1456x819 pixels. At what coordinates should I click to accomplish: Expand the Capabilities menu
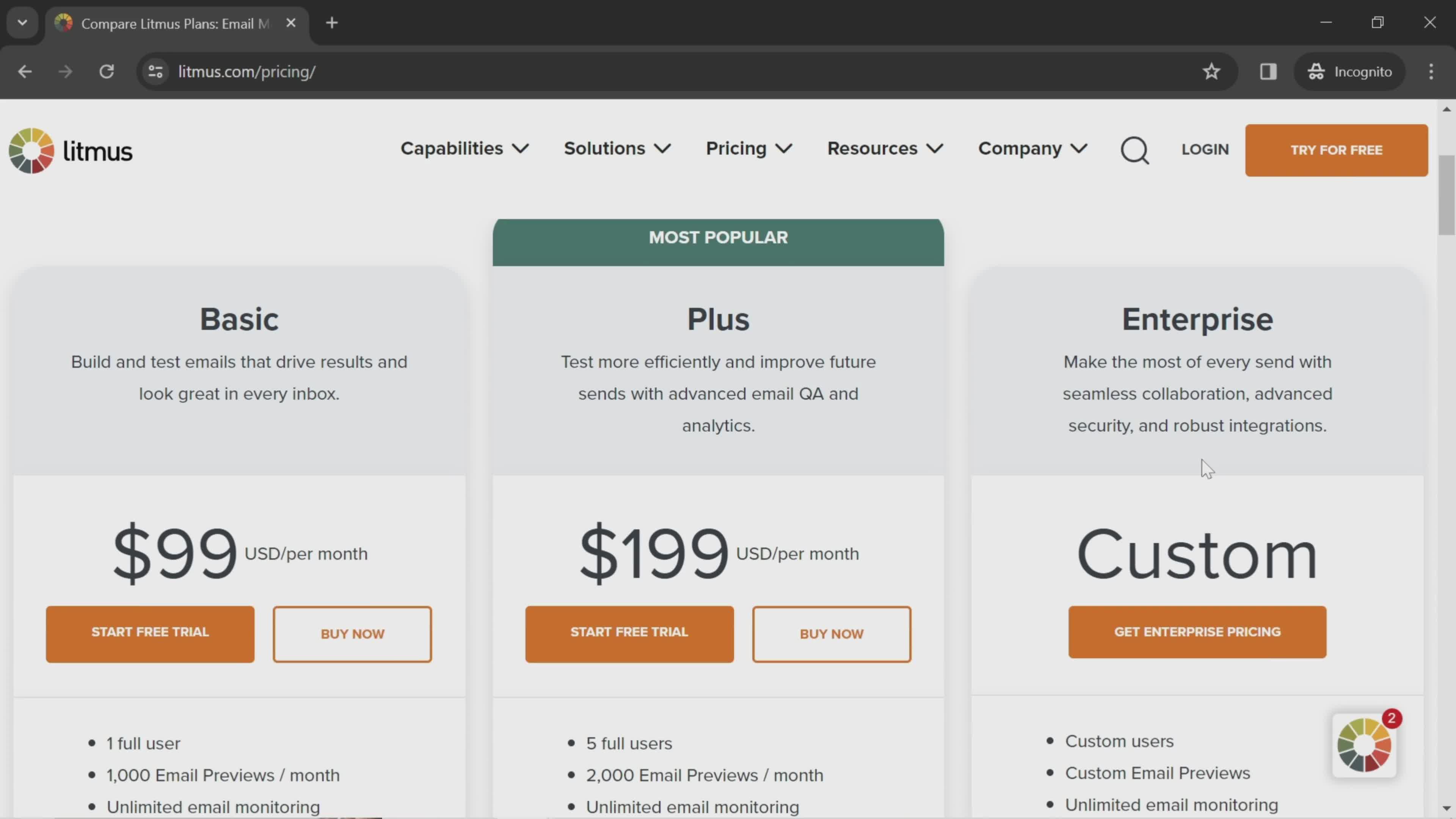click(x=465, y=149)
